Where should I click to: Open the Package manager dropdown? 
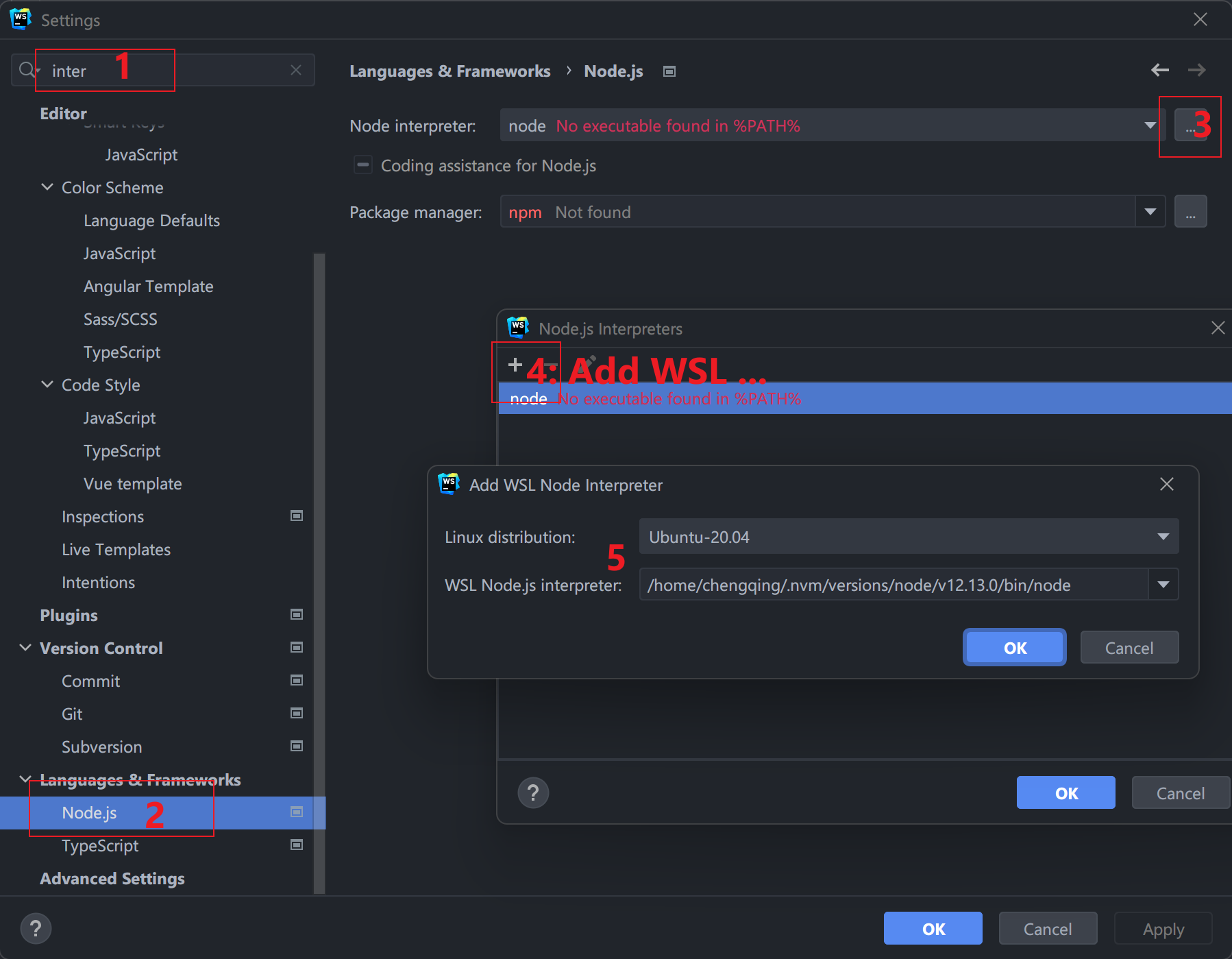(x=1150, y=212)
